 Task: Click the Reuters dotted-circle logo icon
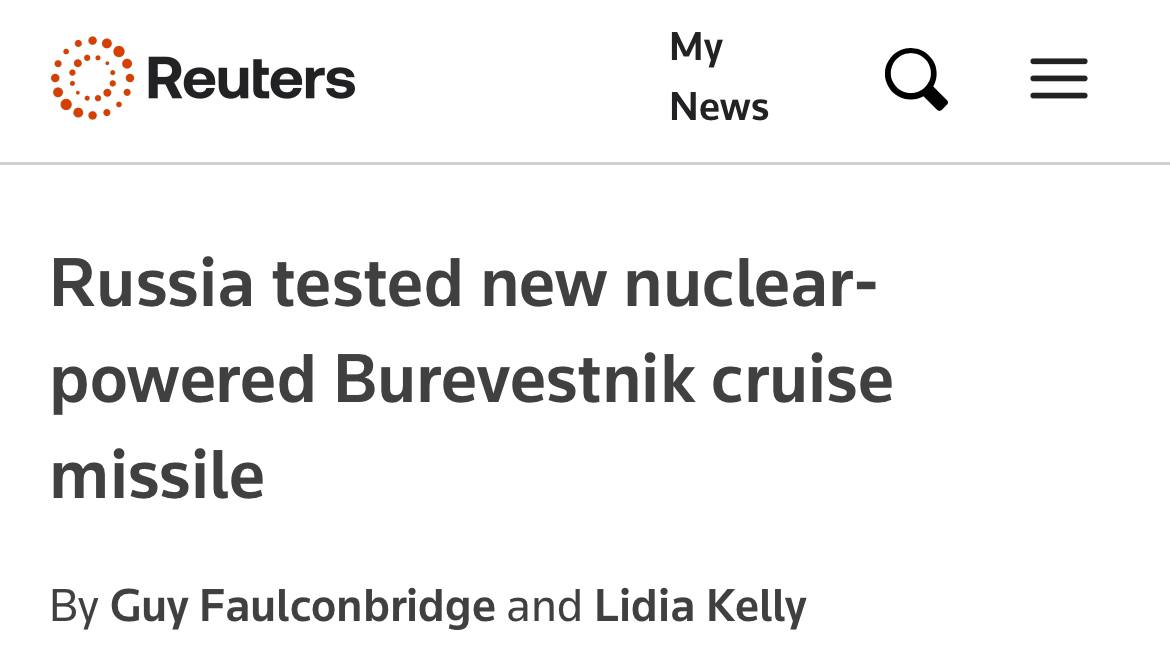point(92,78)
